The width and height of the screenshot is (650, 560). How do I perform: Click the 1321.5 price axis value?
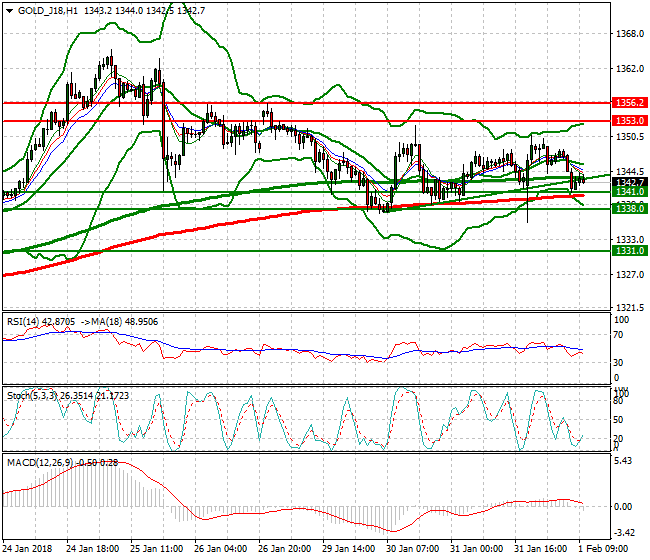click(x=630, y=308)
